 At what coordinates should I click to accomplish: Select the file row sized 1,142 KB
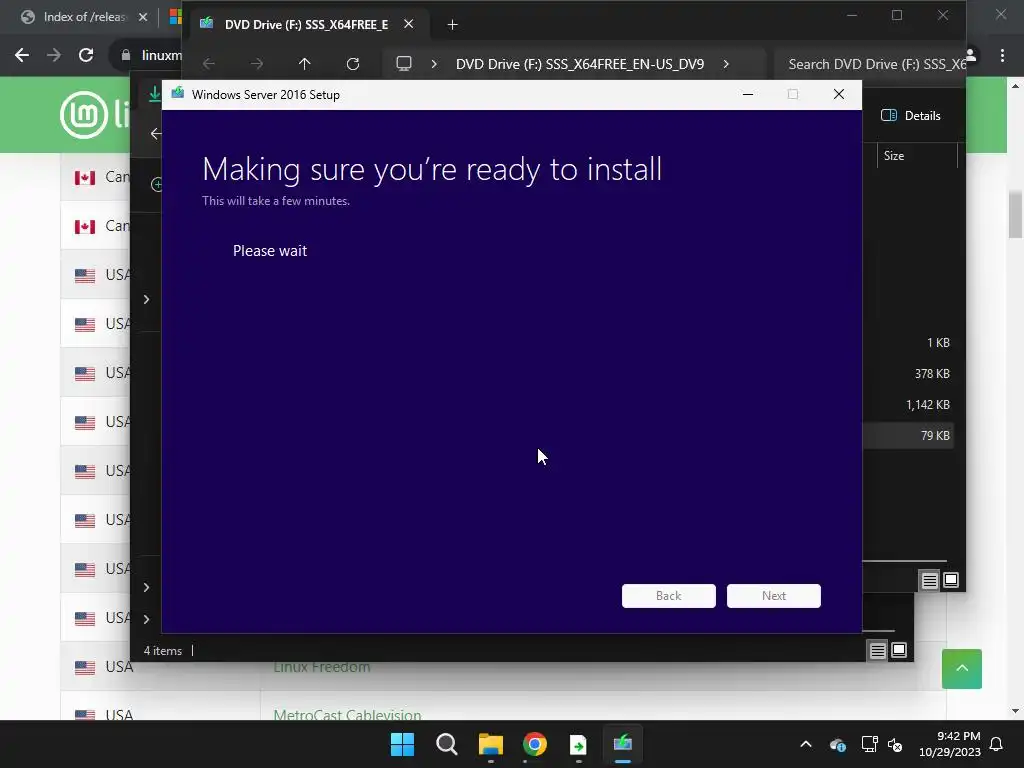coord(908,405)
